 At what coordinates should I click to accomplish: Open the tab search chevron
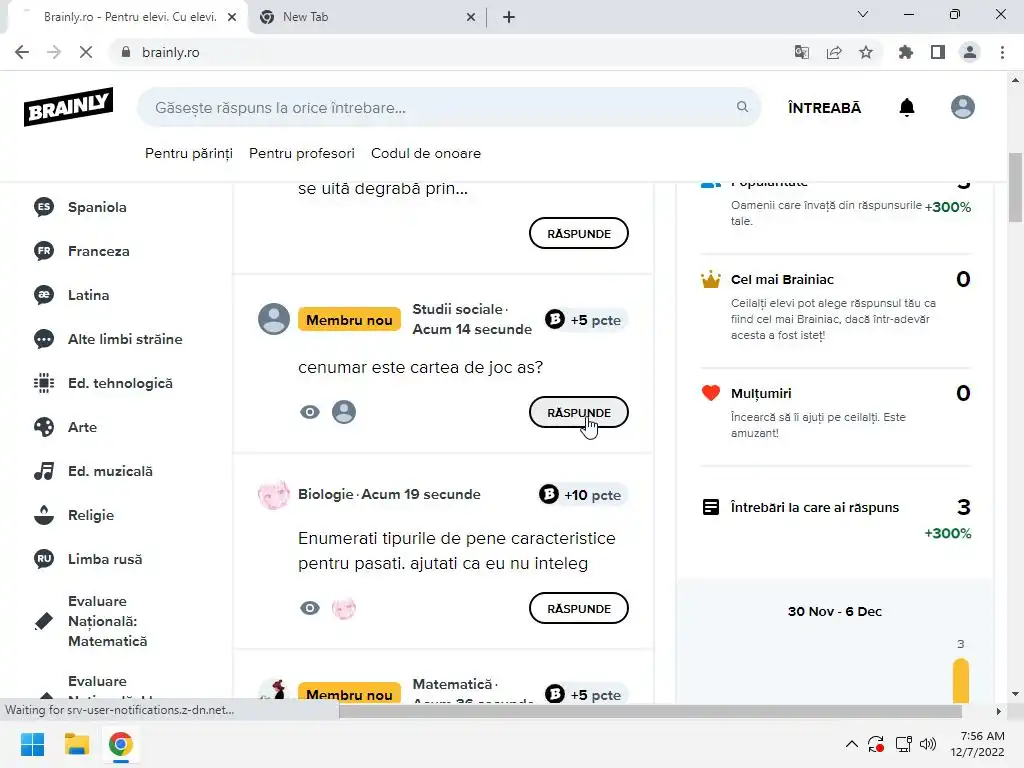[x=863, y=14]
